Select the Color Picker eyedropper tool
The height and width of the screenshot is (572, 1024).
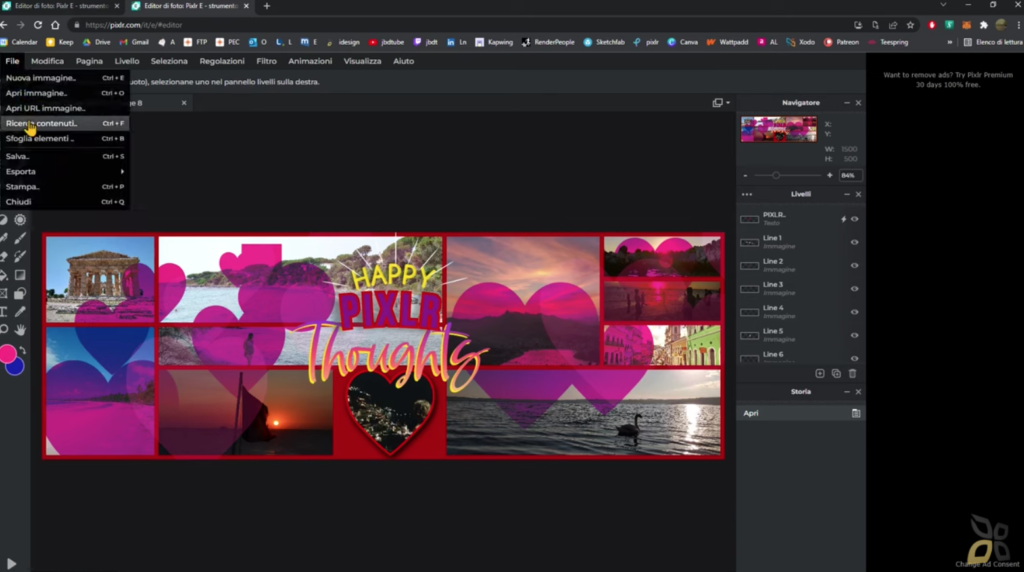pyautogui.click(x=20, y=311)
